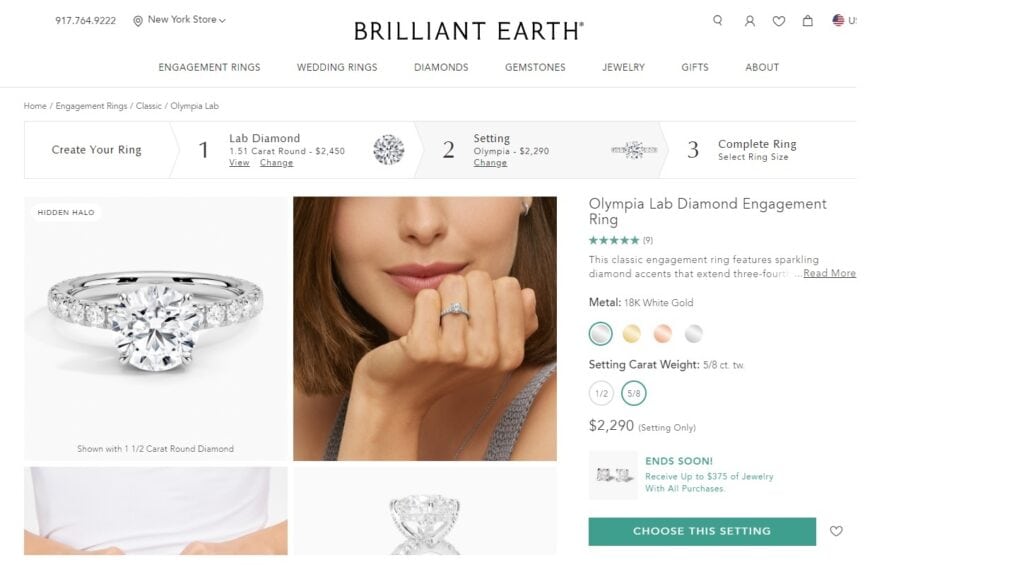Click the location pin store icon
The height and width of the screenshot is (577, 1024).
coord(138,20)
